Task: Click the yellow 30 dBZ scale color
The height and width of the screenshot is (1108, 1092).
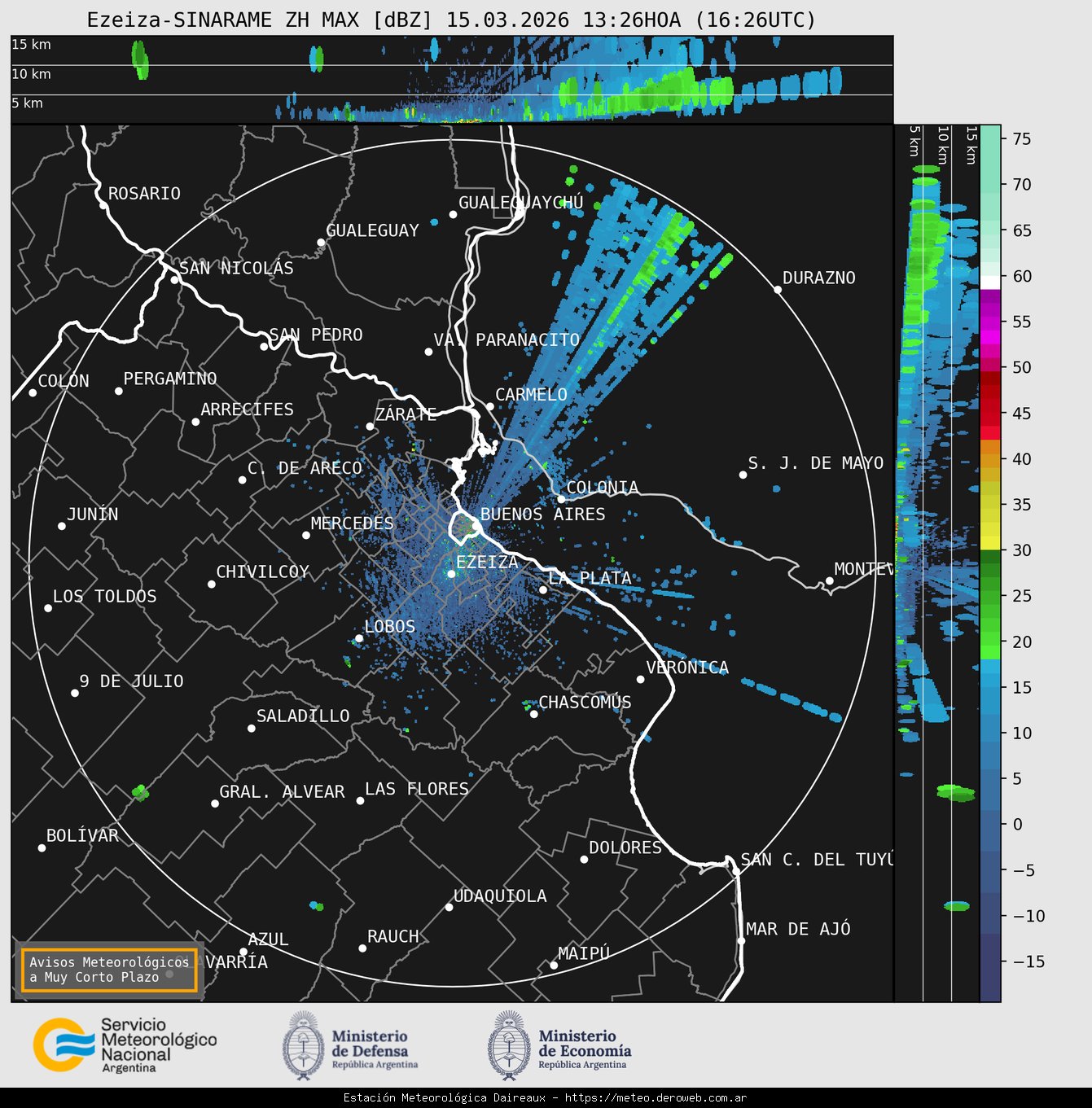Action: 990,542
